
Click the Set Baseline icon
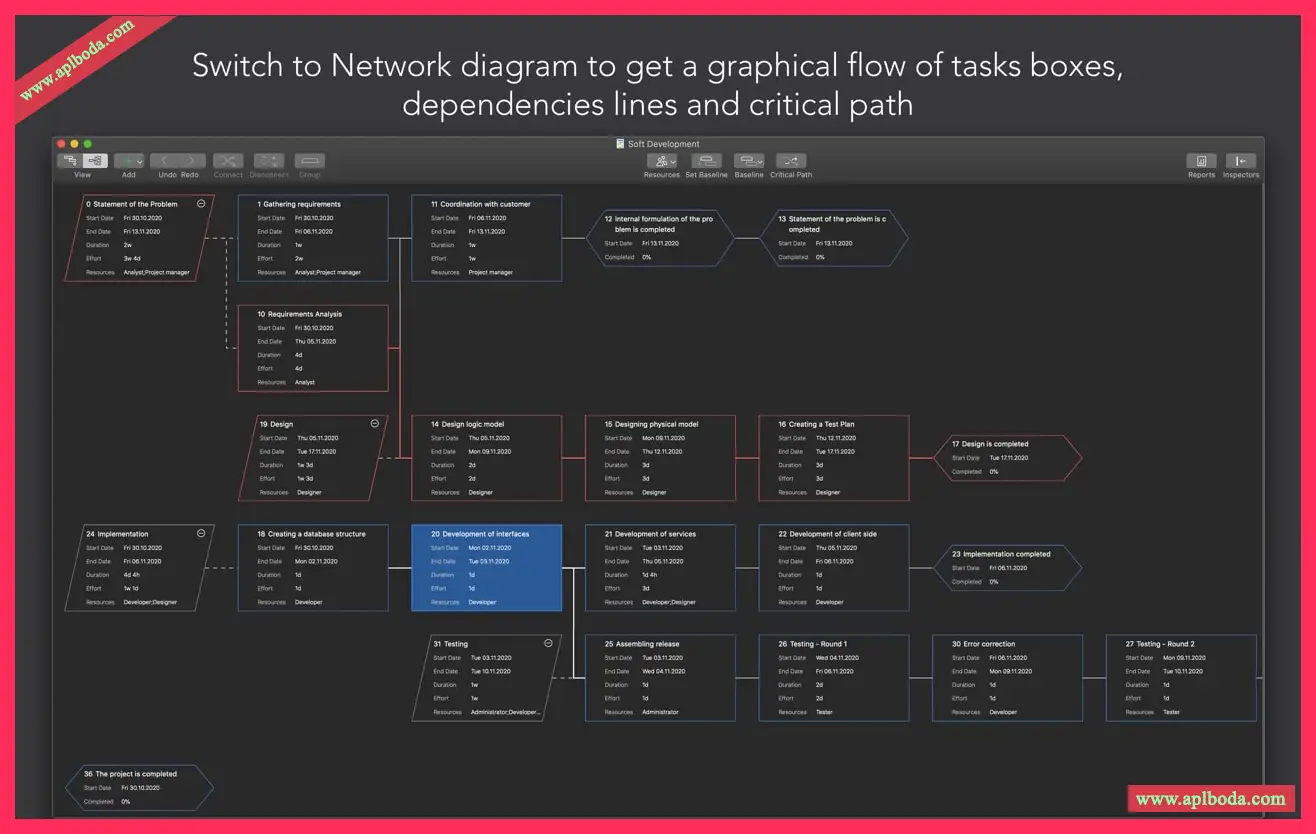pos(706,161)
